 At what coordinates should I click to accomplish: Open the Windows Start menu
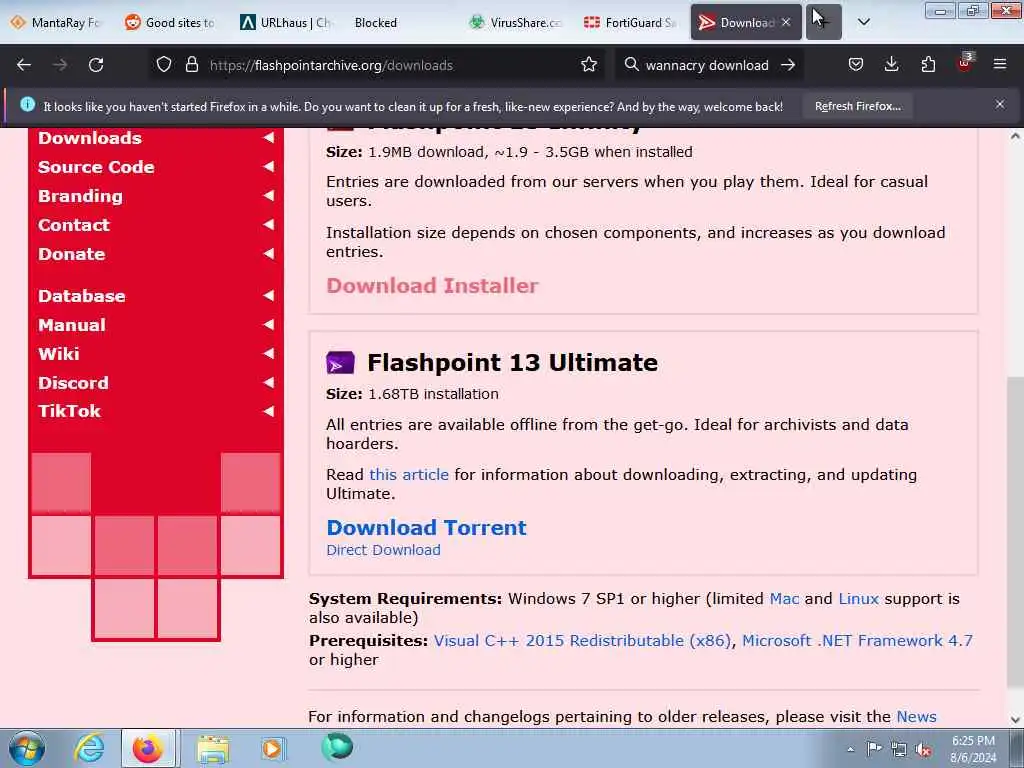[x=27, y=748]
